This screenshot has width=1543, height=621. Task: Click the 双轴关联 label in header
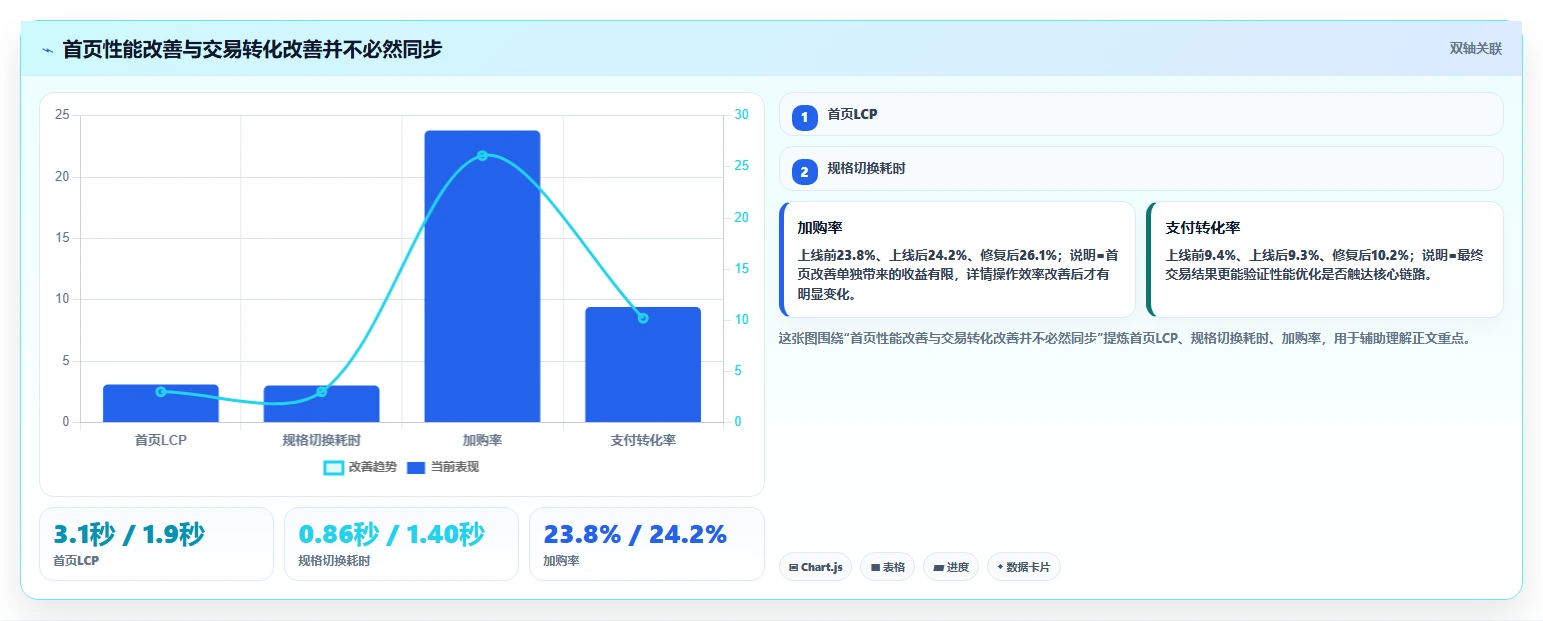1476,48
